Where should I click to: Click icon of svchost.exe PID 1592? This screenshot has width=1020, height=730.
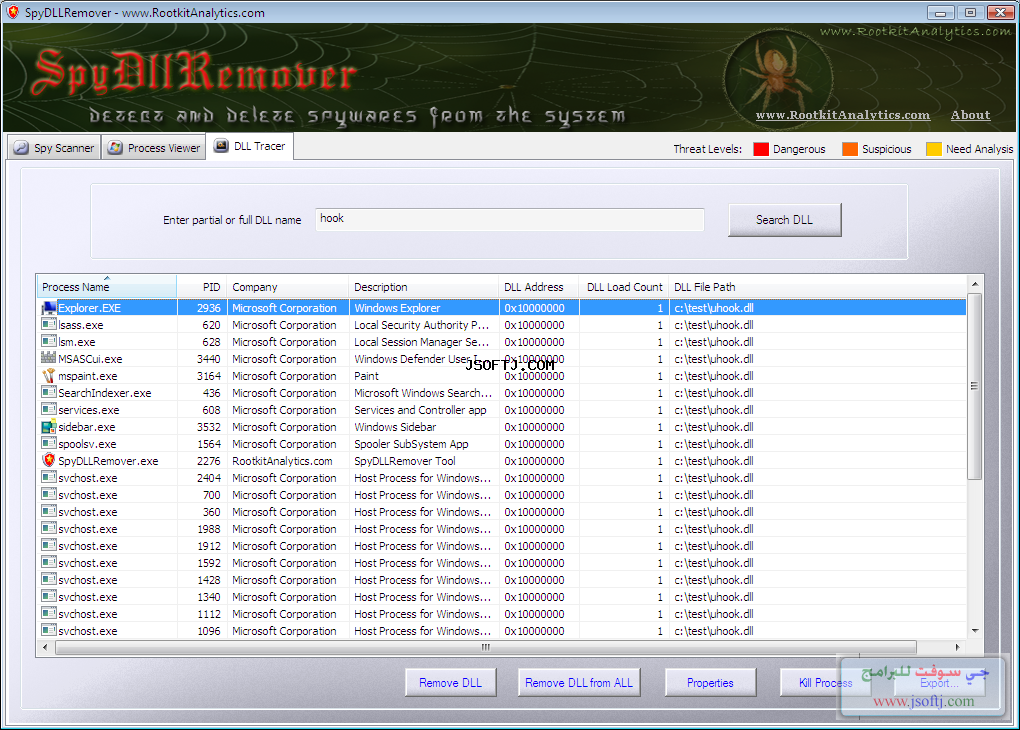(49, 562)
